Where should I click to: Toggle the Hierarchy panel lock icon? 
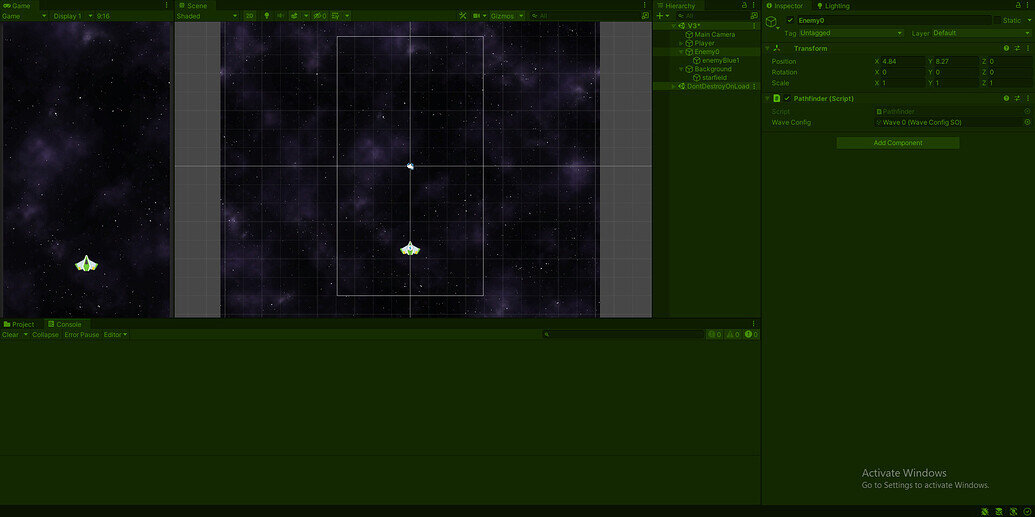[745, 5]
